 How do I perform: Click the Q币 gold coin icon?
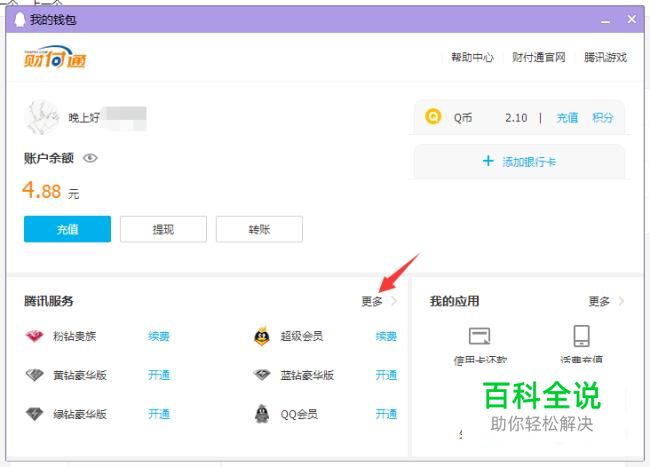point(433,117)
